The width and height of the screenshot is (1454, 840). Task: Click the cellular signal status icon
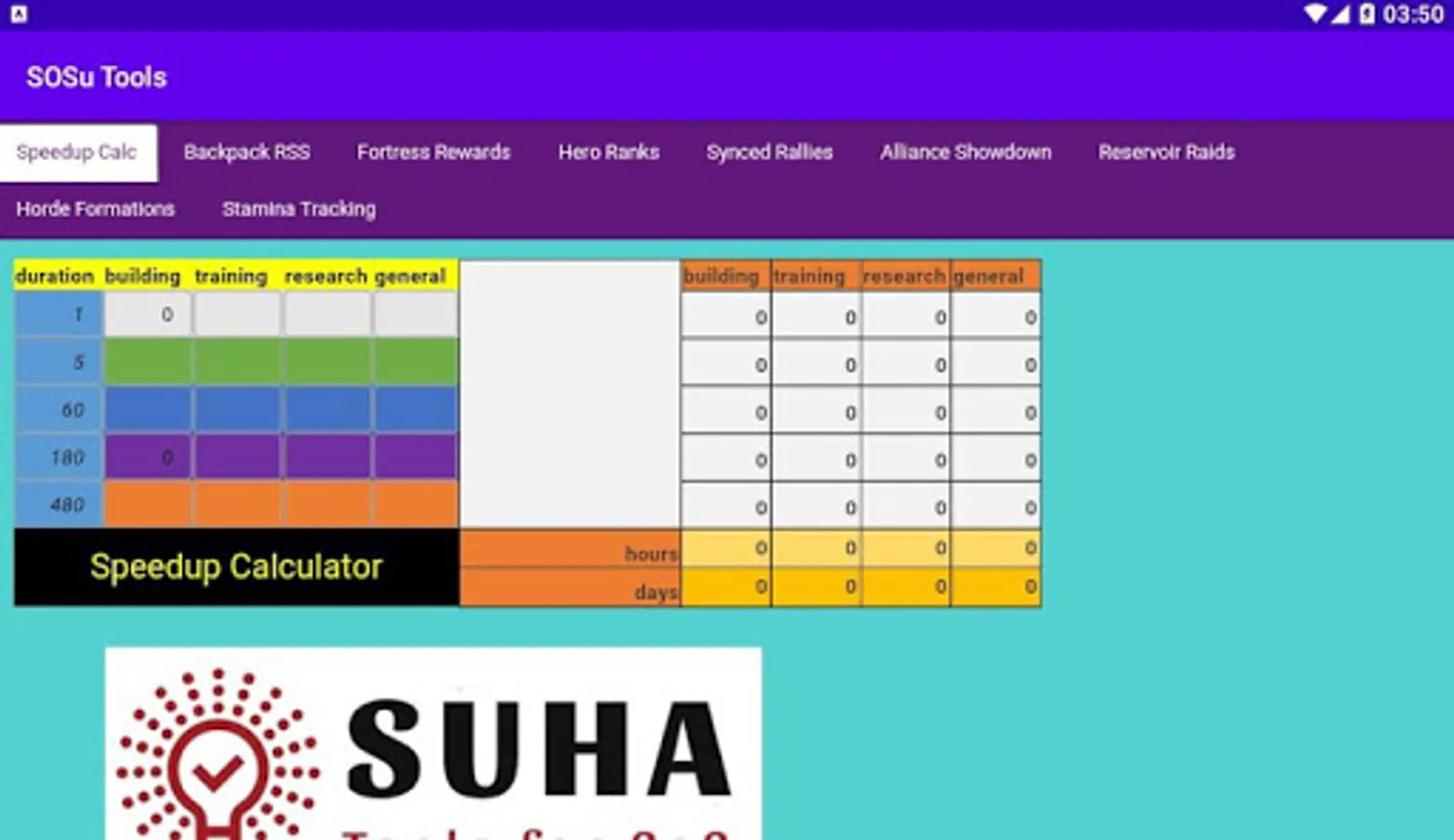[1339, 14]
